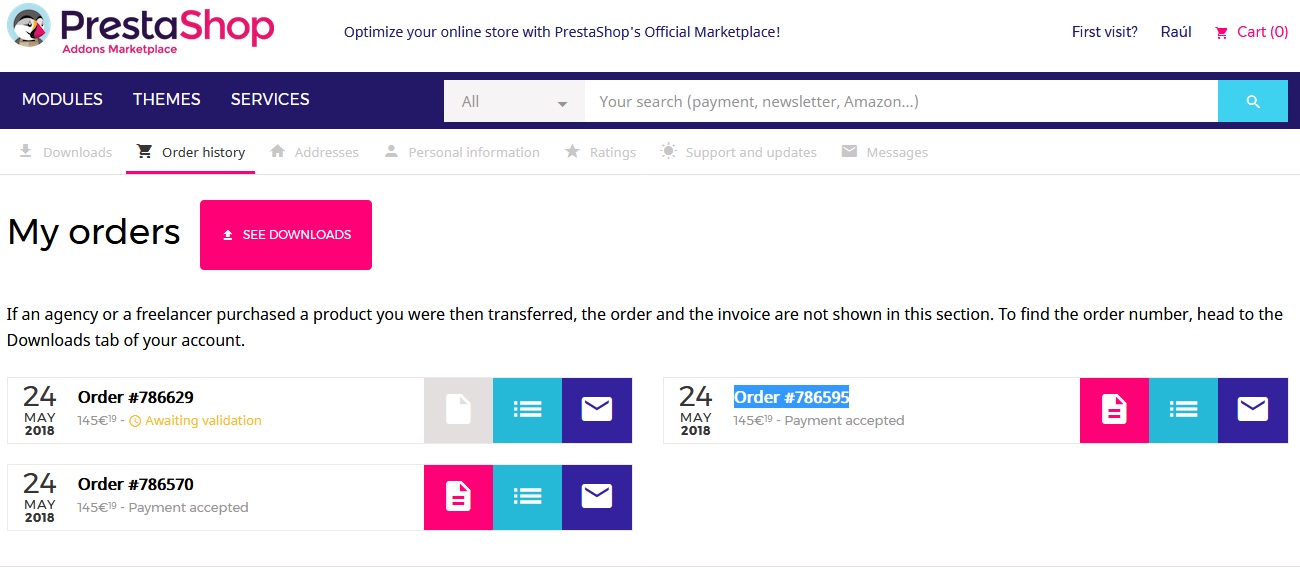Click Payment accepted under order #786595
The image size is (1300, 567).
click(x=844, y=421)
